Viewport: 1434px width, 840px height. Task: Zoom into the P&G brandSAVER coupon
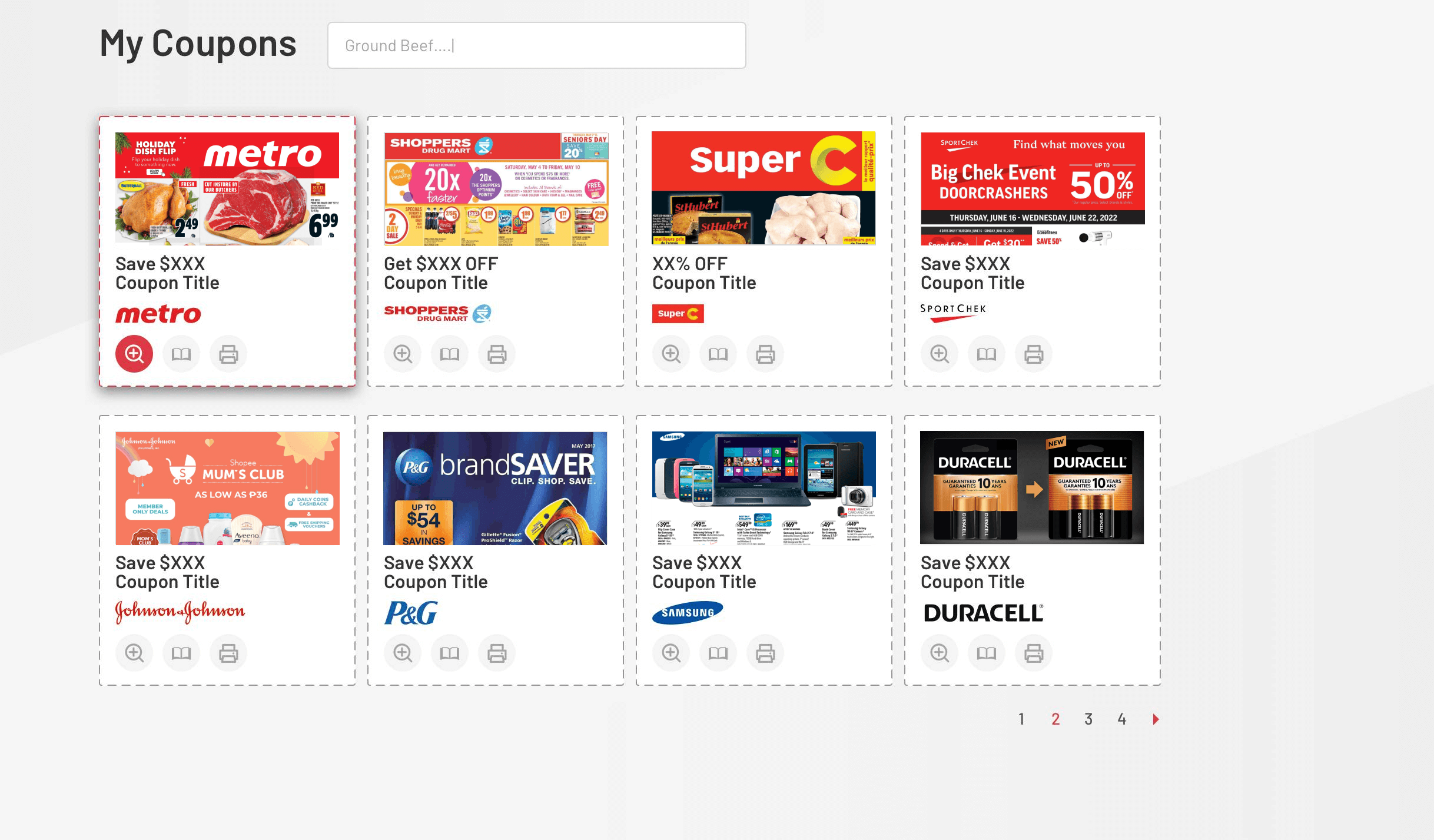(x=403, y=653)
